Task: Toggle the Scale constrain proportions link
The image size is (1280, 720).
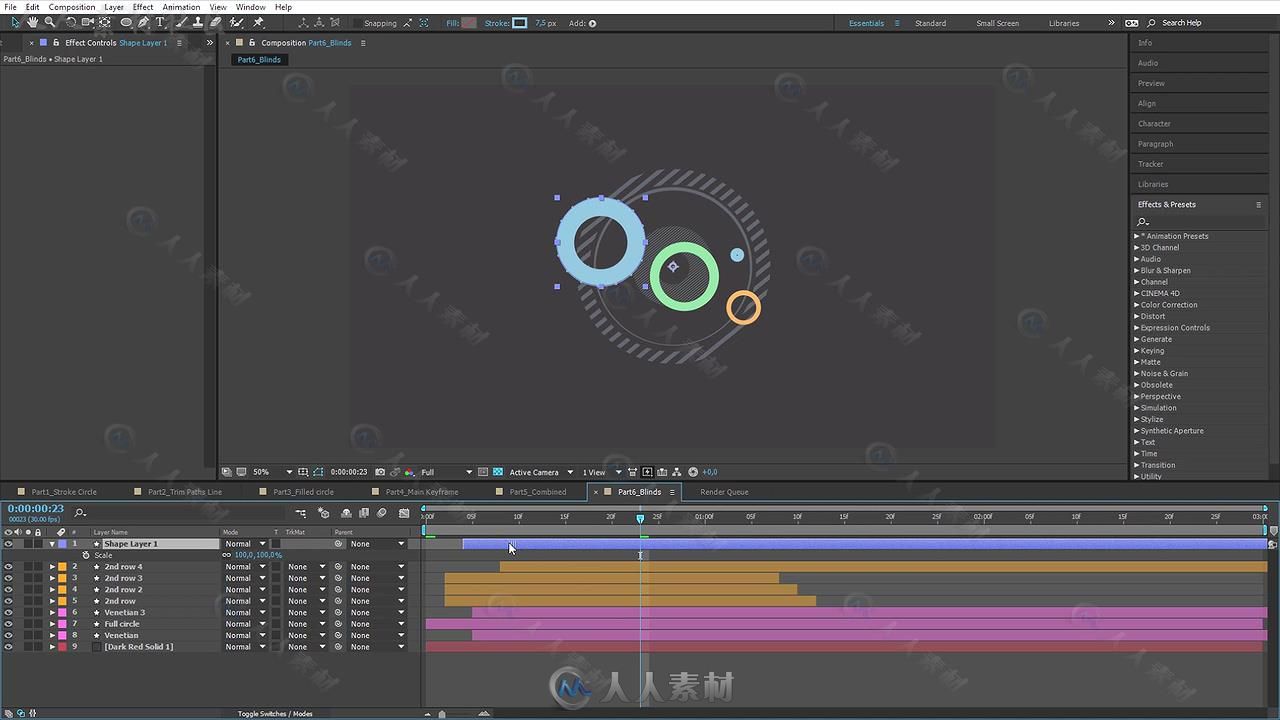Action: click(227, 555)
